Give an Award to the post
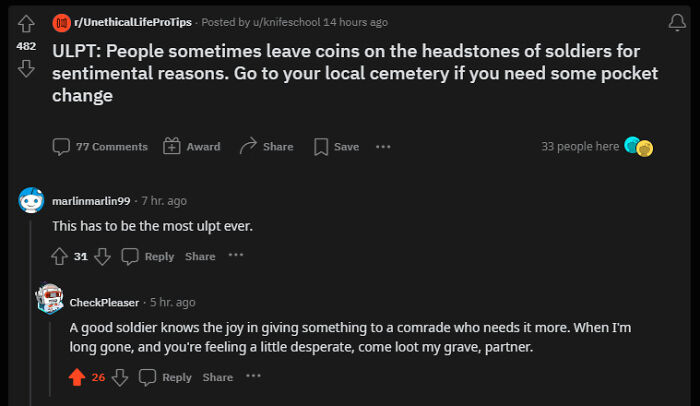The image size is (700, 406). tap(190, 147)
